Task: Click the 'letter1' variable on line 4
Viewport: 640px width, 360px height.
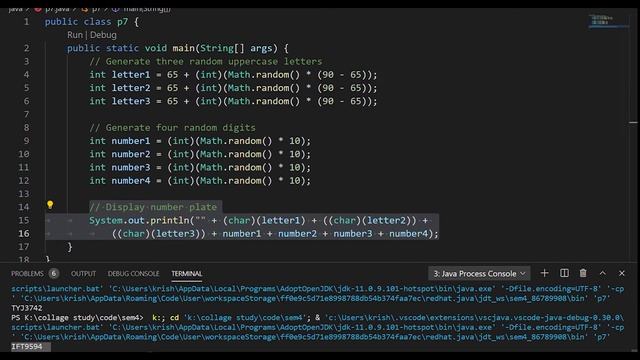Action: pyautogui.click(x=131, y=75)
